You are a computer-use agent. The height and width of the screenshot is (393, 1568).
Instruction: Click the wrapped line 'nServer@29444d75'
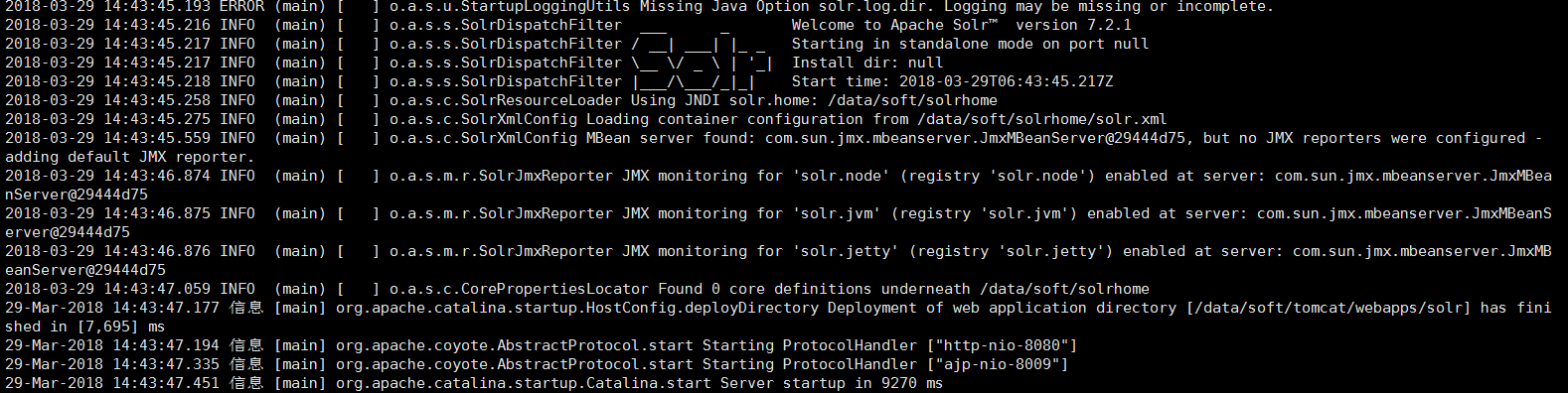tap(77, 195)
